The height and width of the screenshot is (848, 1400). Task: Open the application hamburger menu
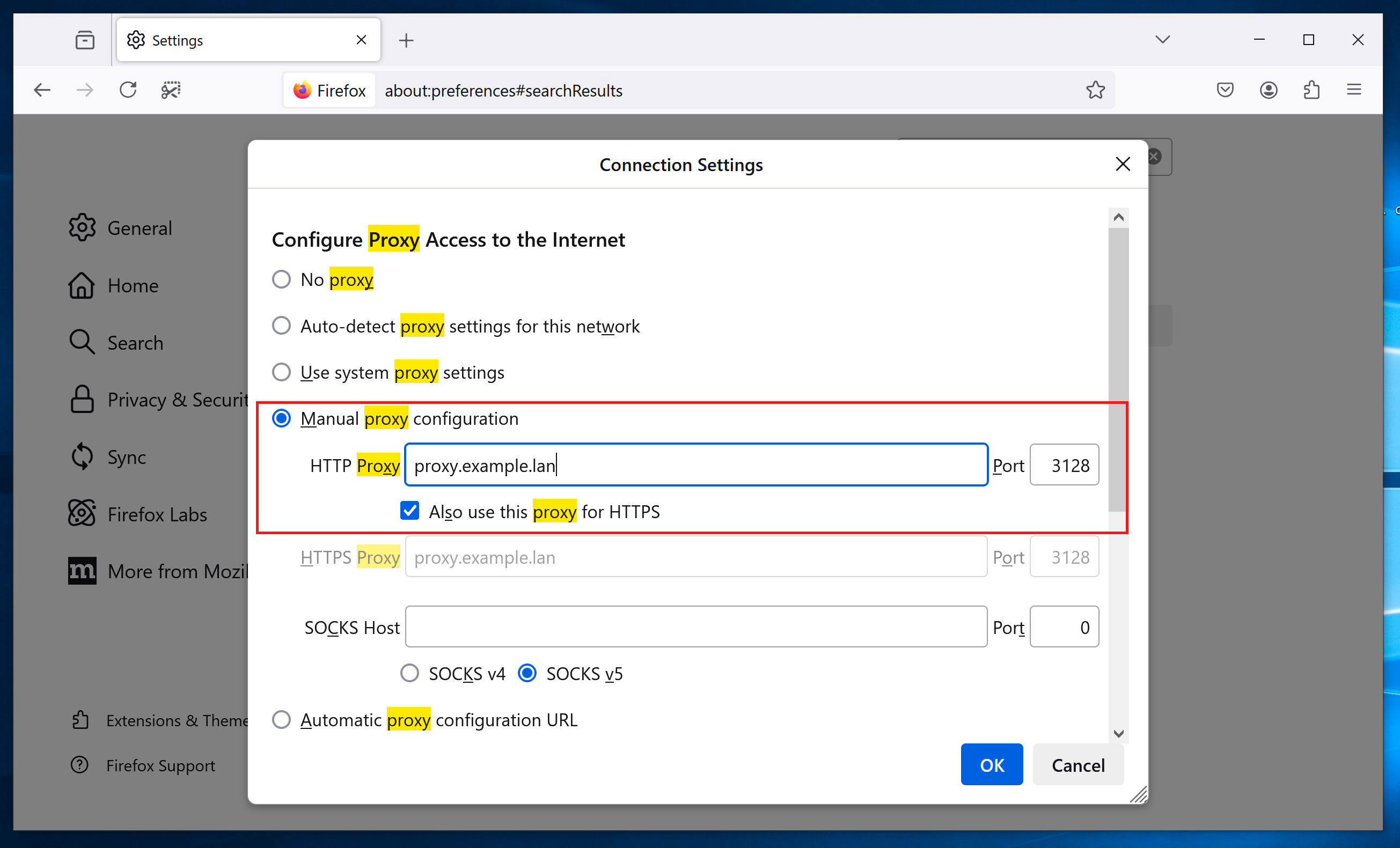pos(1354,90)
